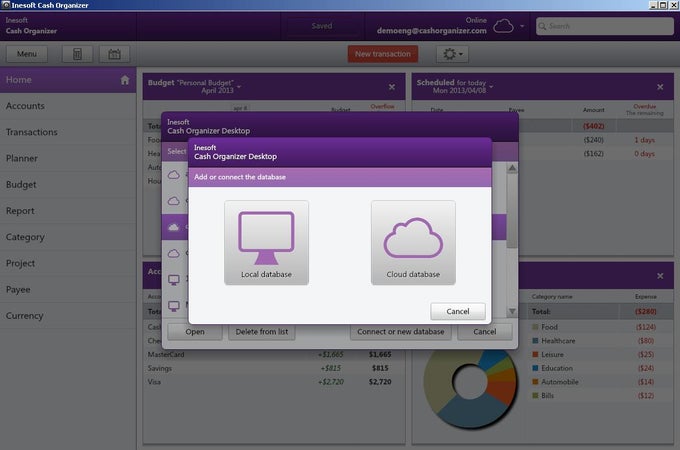Click the Amount column header in Scheduled
The width and height of the screenshot is (680, 450).
[593, 110]
